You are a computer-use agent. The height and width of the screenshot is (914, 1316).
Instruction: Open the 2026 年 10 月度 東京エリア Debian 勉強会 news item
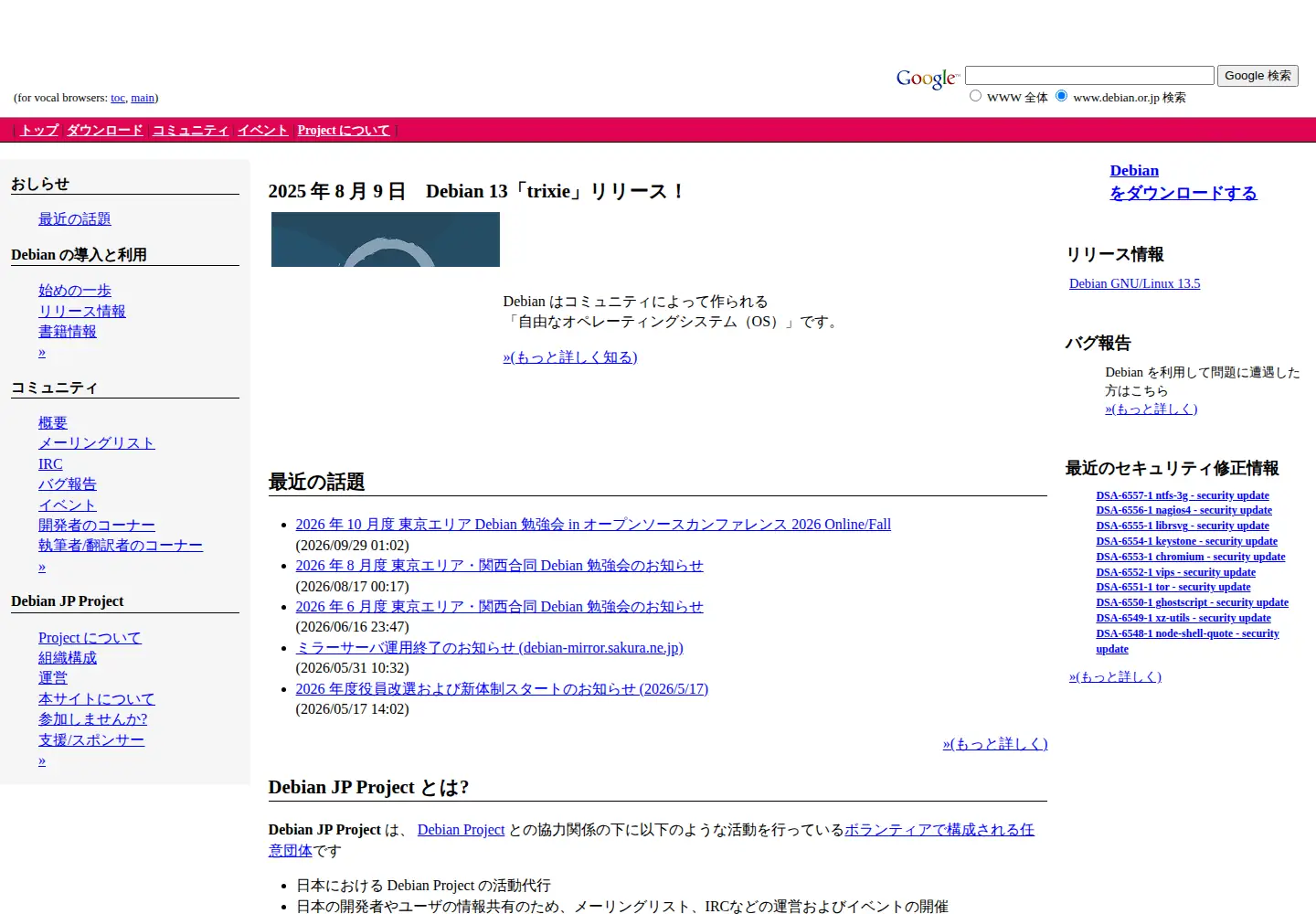pos(593,525)
